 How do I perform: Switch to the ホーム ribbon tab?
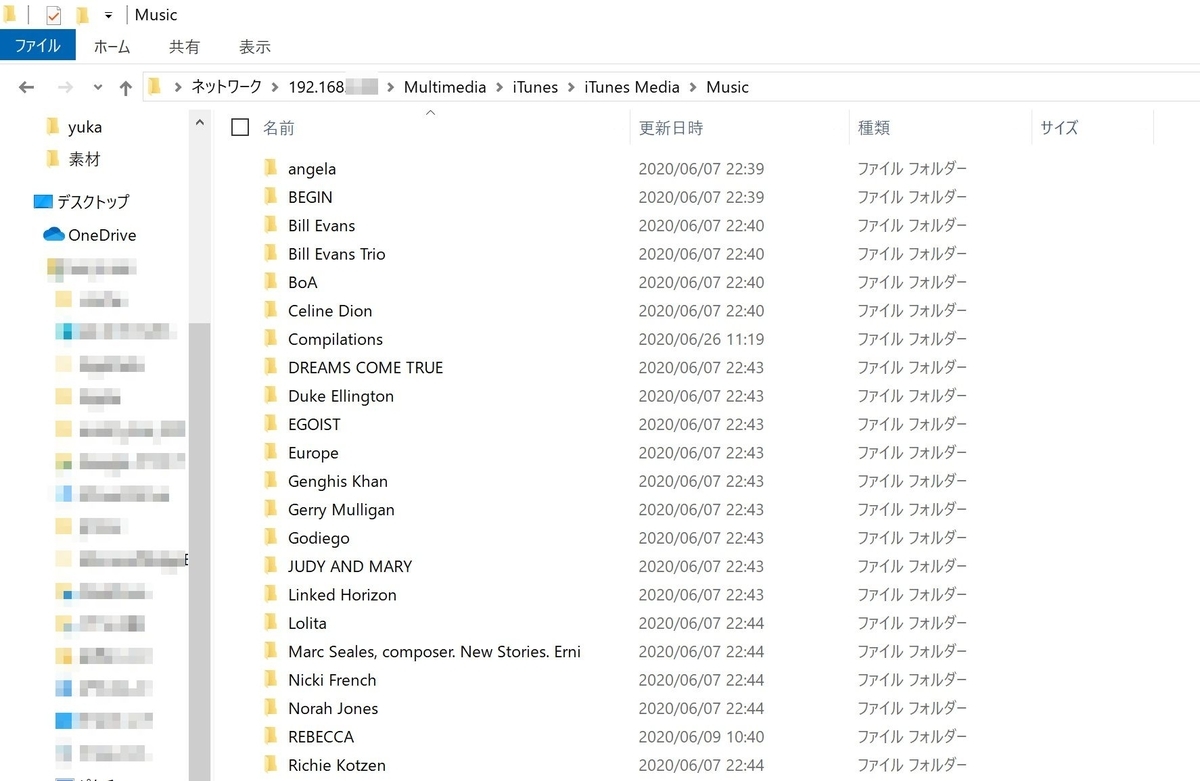tap(112, 47)
